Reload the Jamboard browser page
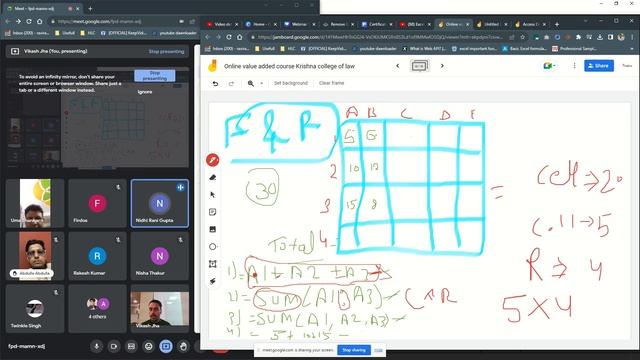The image size is (640, 360). [x=229, y=37]
